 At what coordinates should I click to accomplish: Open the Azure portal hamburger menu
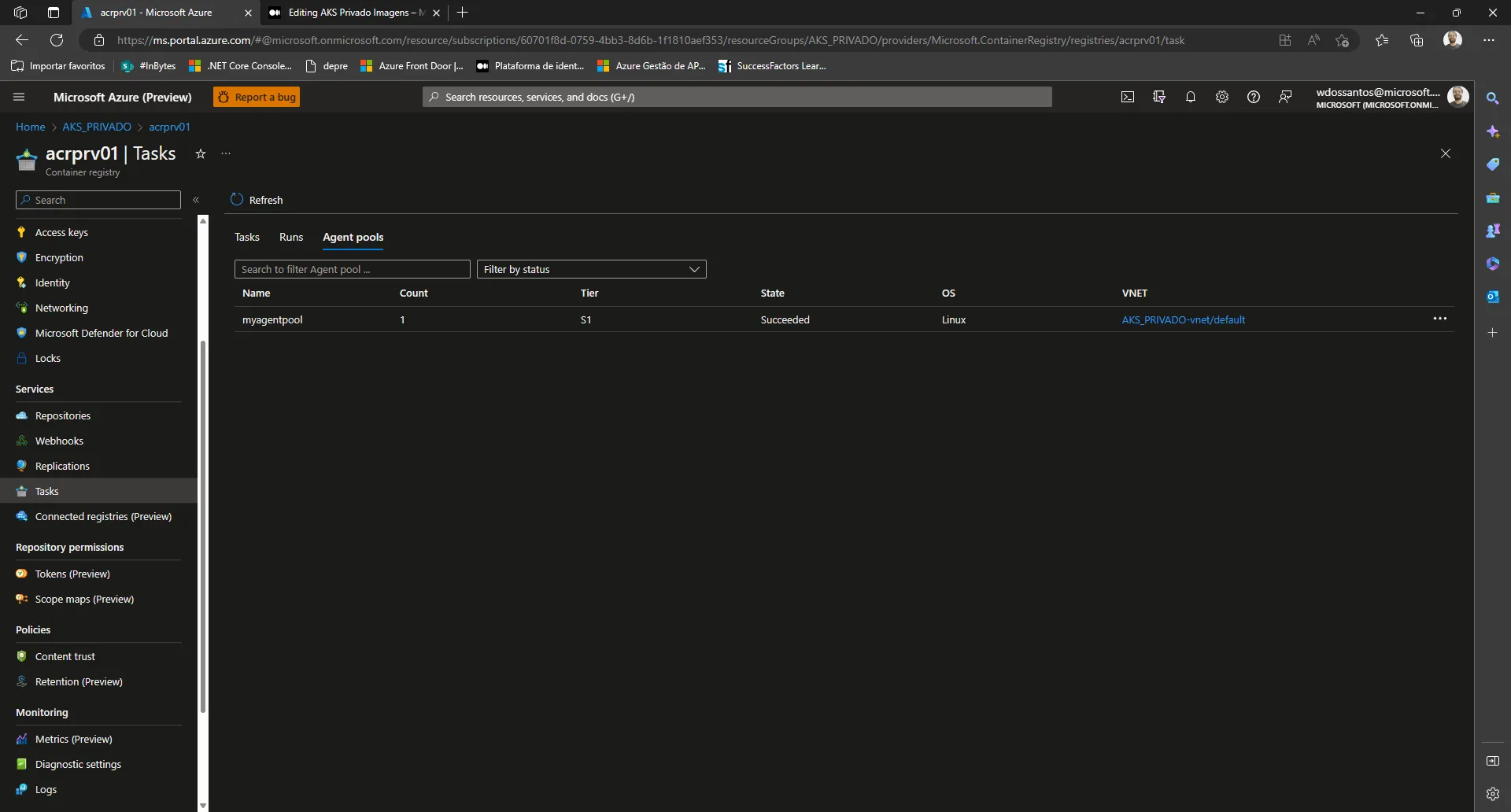tap(19, 97)
